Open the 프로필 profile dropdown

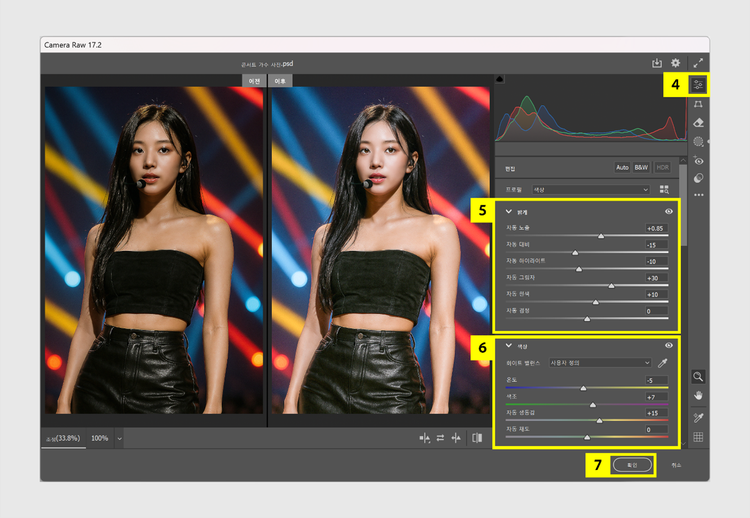[x=591, y=190]
